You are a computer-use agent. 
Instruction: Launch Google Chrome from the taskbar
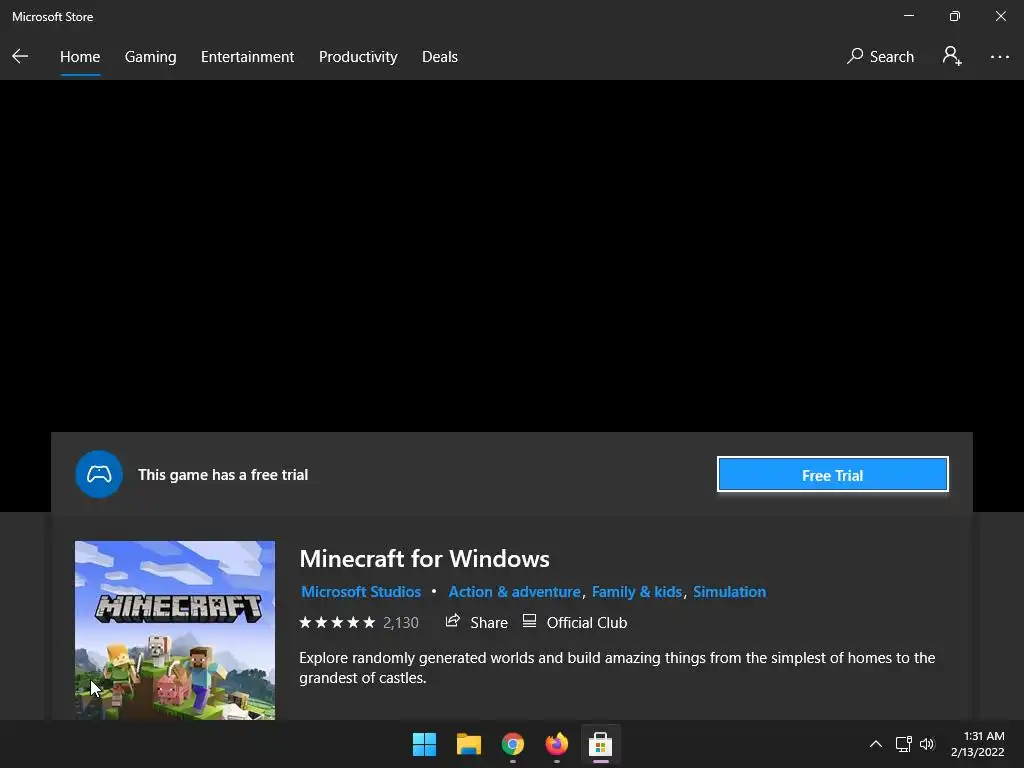pos(513,744)
